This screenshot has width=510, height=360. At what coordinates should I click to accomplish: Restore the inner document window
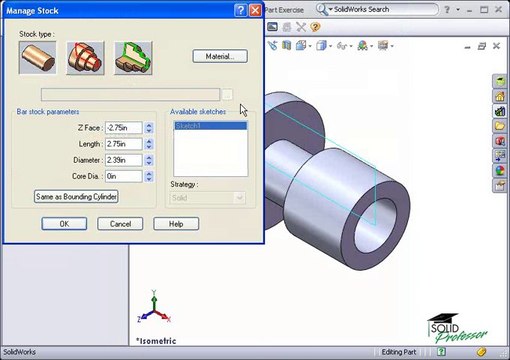click(482, 46)
